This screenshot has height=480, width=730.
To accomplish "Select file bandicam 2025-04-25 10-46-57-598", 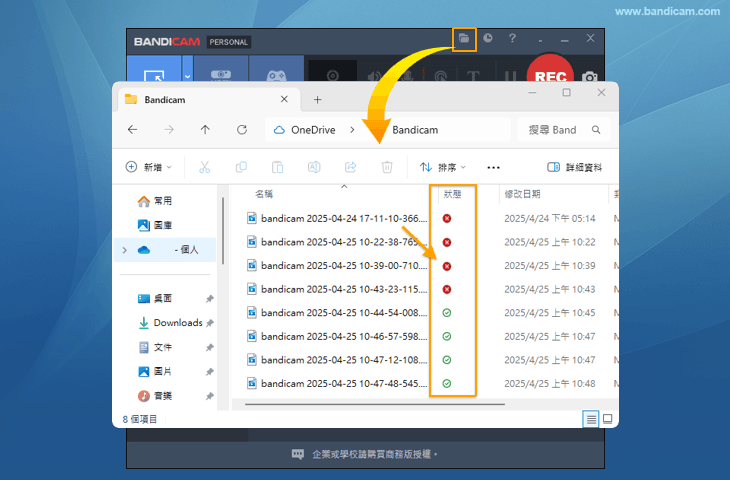I will click(x=337, y=336).
